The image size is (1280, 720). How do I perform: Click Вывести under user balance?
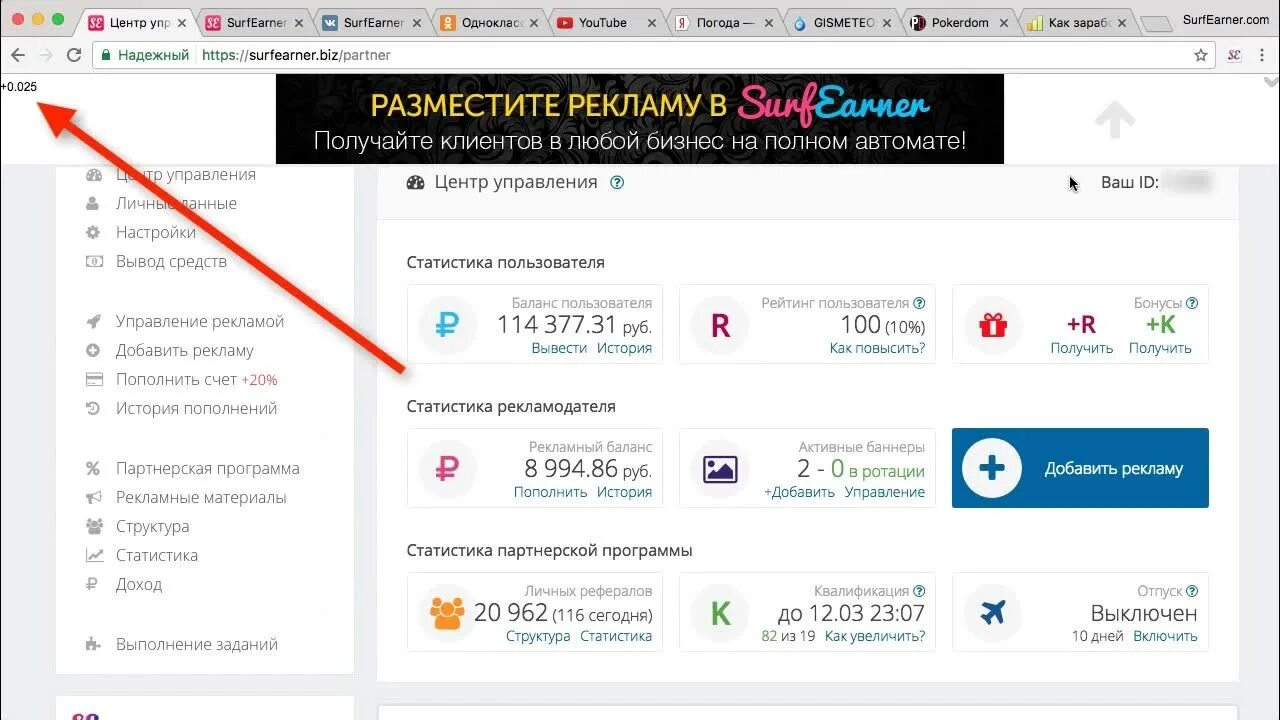[559, 348]
